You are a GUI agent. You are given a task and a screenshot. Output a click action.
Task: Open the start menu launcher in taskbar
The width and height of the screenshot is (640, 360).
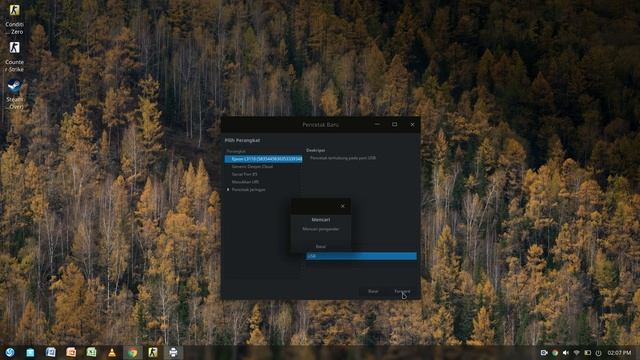[x=10, y=352]
